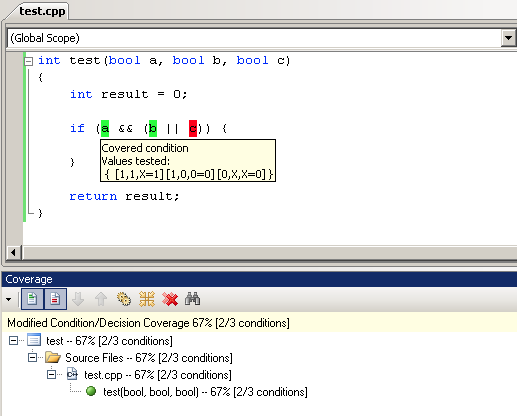
Task: Click the up arrow navigation icon
Action: coord(101,299)
